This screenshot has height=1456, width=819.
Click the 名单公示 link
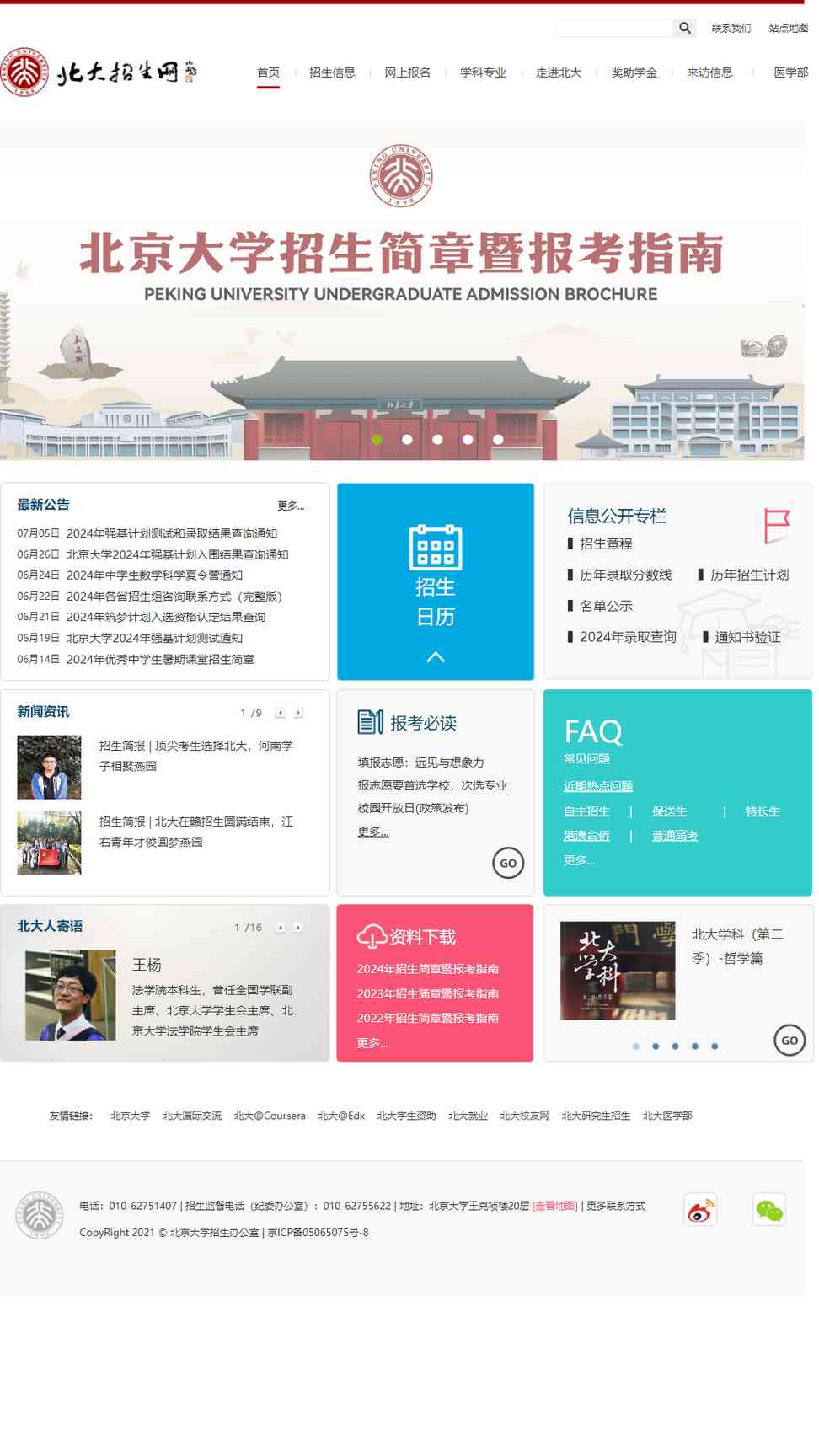coord(606,606)
